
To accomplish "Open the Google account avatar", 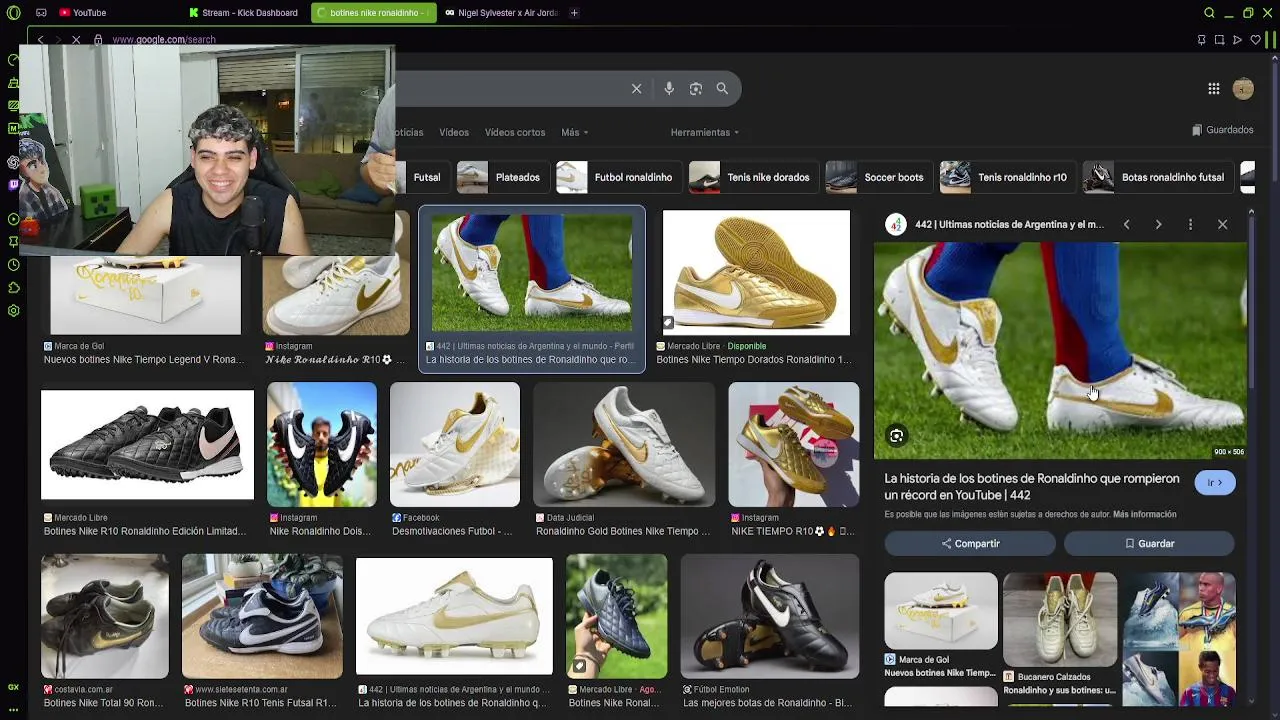I will pos(1243,88).
